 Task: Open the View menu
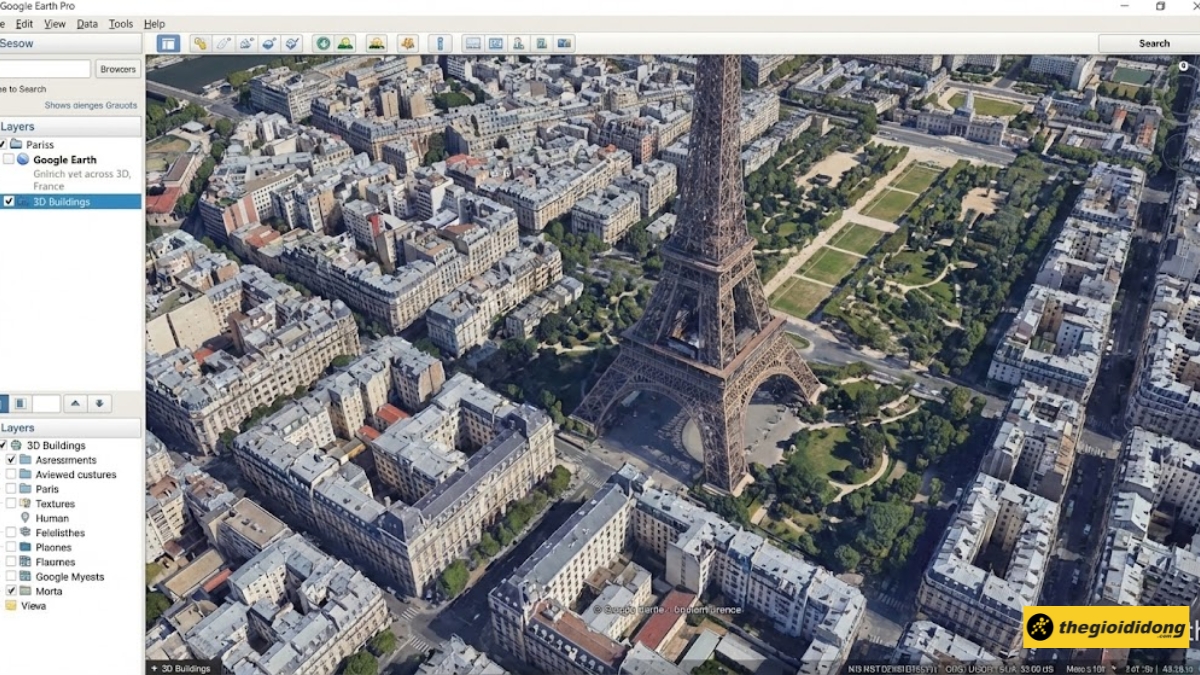coord(55,23)
